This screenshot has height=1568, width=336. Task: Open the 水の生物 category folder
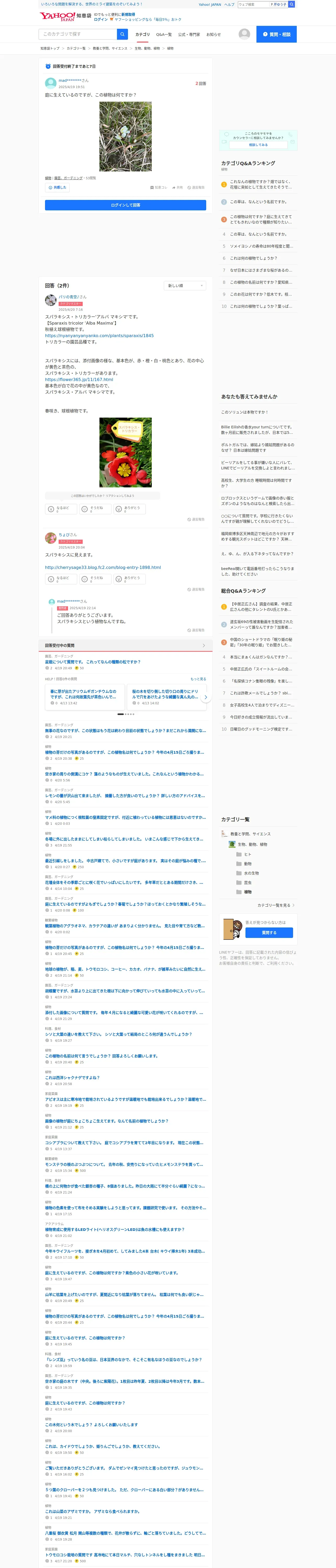pyautogui.click(x=248, y=873)
